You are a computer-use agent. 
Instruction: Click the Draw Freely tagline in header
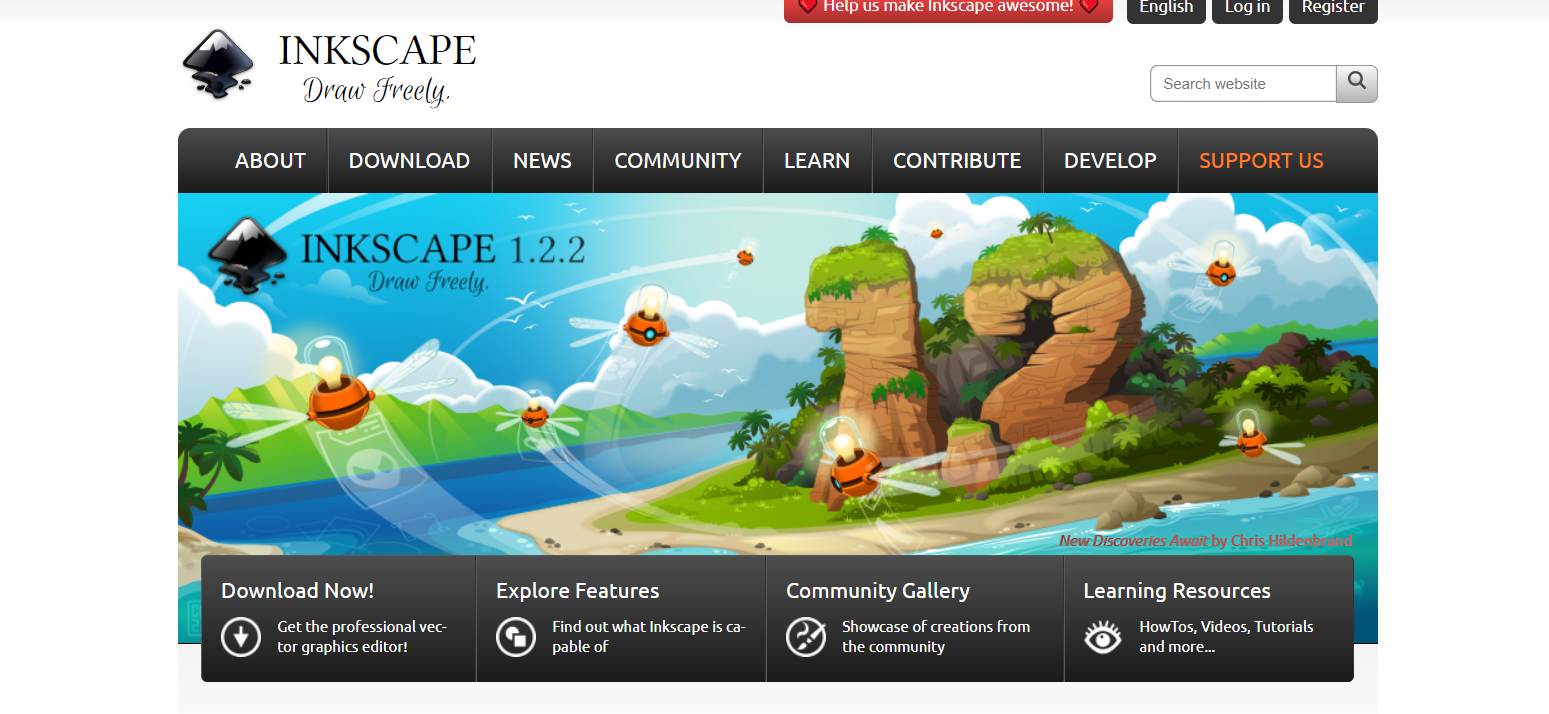click(x=377, y=91)
